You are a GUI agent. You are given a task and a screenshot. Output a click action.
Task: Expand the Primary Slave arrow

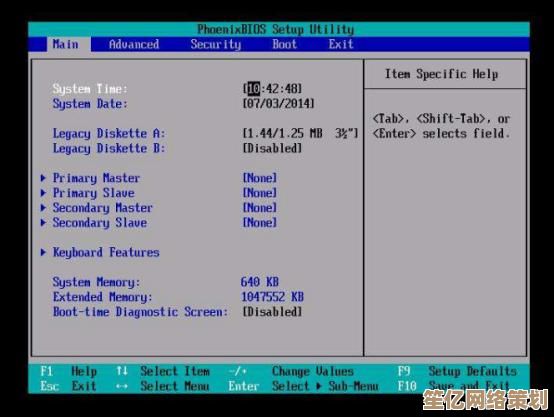(x=43, y=193)
